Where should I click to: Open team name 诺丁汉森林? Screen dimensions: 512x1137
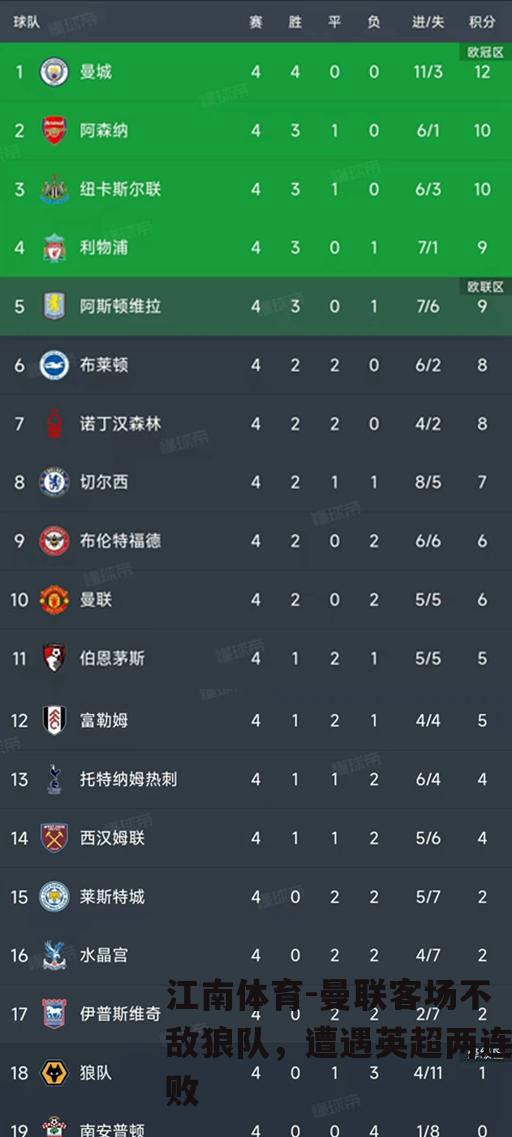[x=120, y=423]
